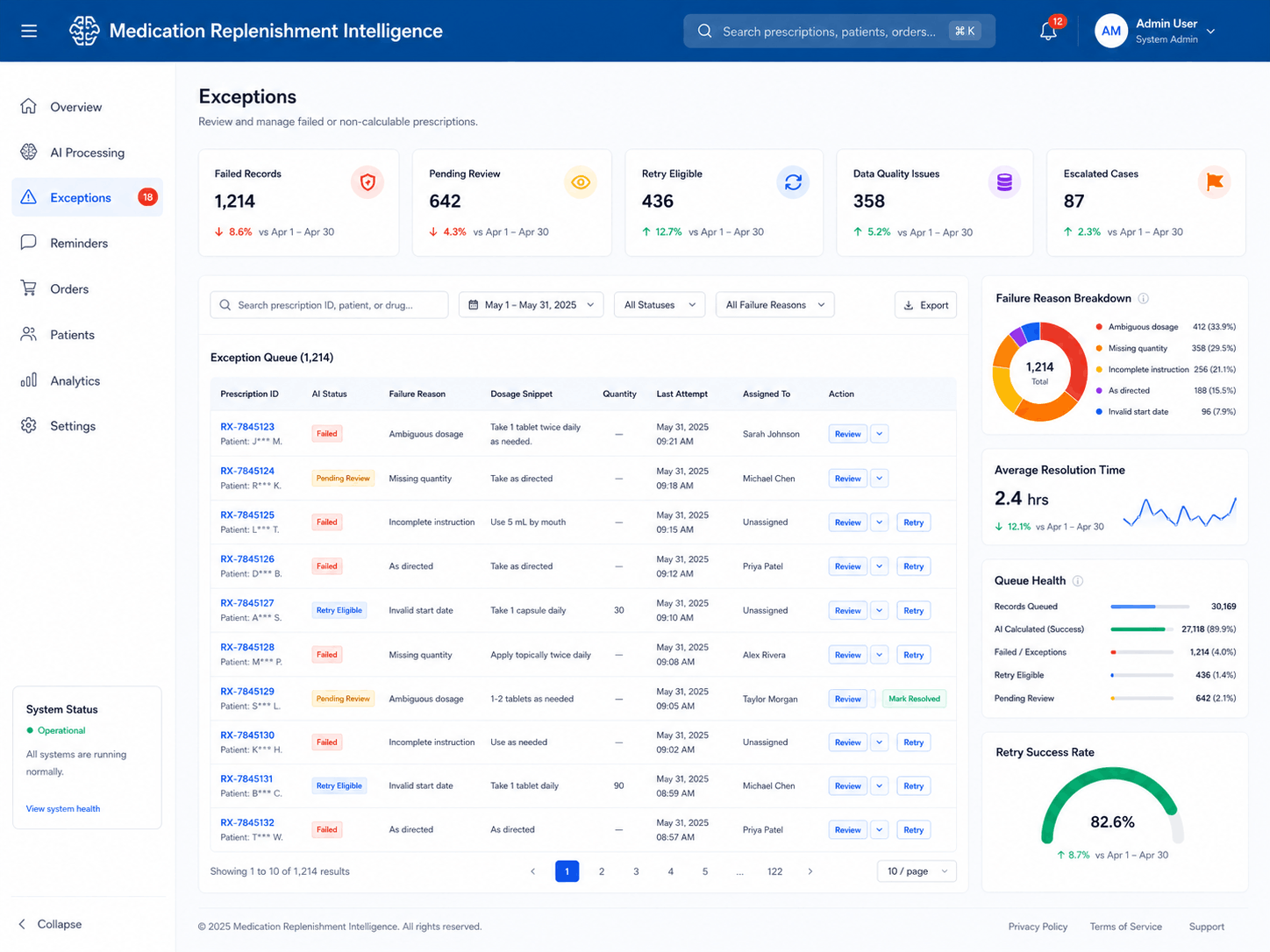Click the Failure Reason donut chart
This screenshot has width=1270, height=952.
[x=1039, y=373]
